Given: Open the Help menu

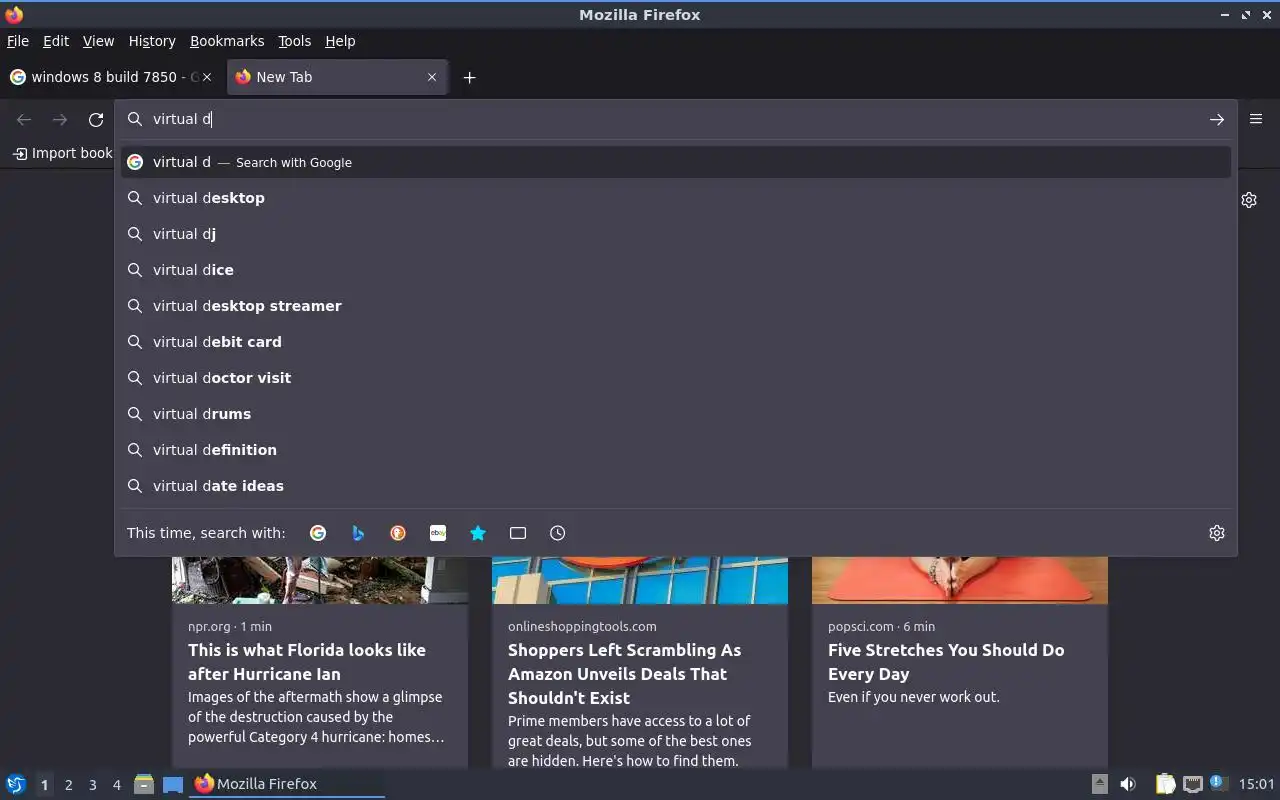Looking at the screenshot, I should pos(340,41).
